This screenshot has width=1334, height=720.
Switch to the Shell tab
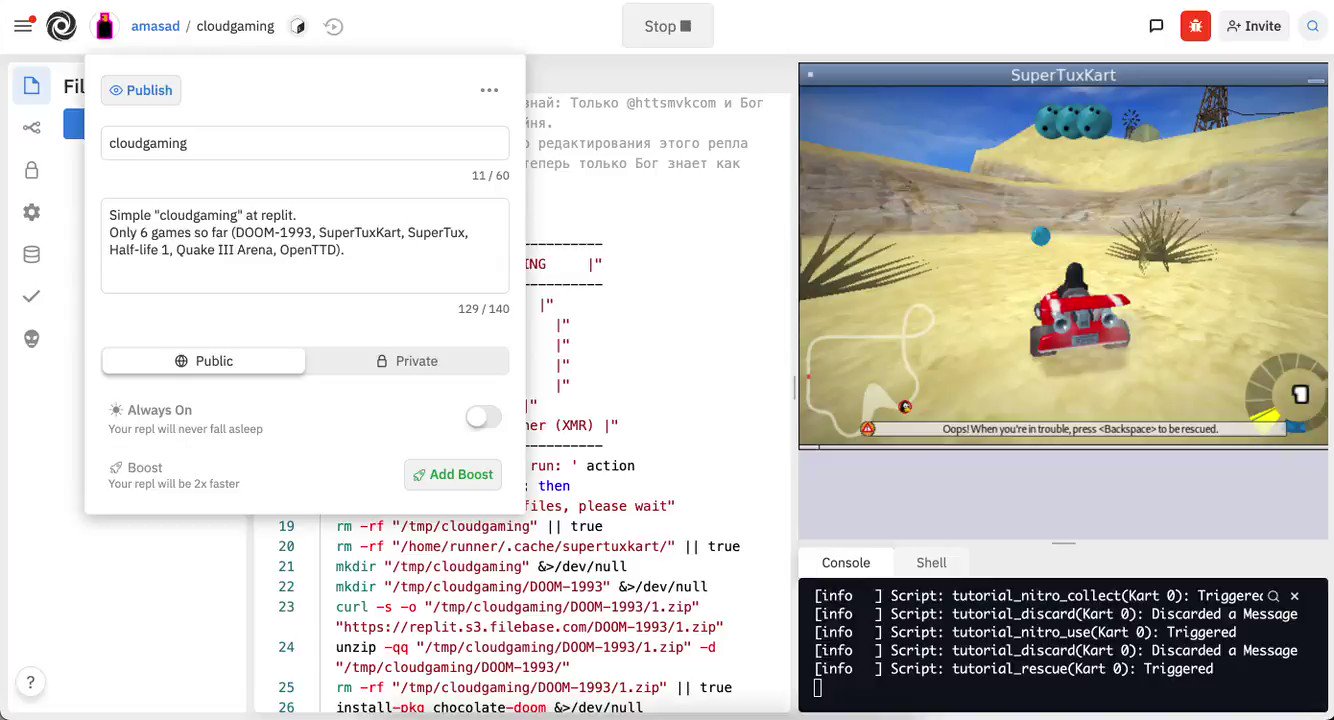[x=931, y=562]
